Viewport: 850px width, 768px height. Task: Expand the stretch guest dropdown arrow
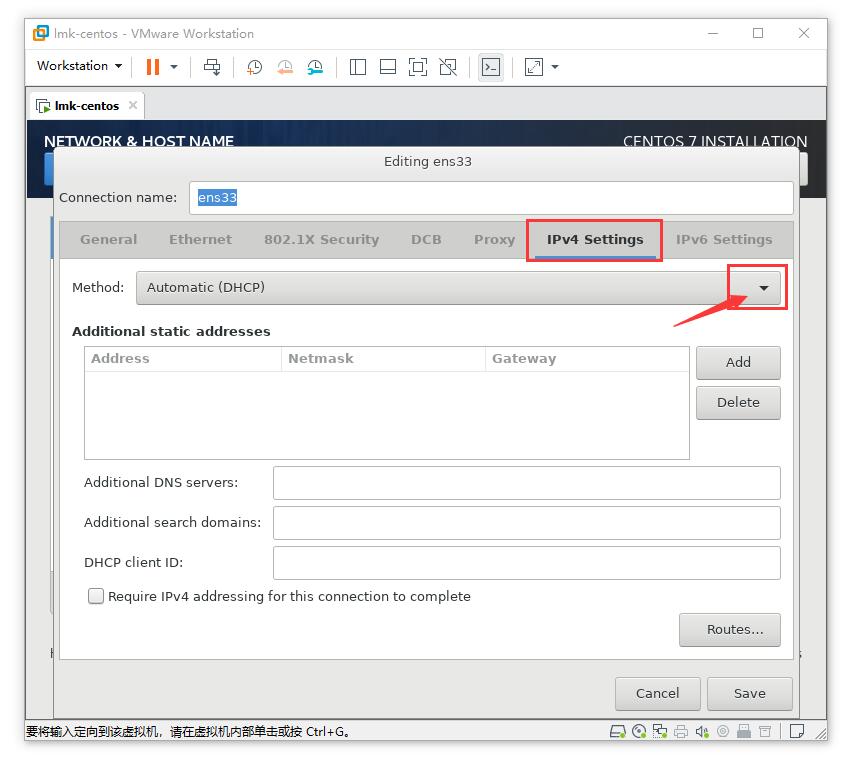(x=555, y=67)
